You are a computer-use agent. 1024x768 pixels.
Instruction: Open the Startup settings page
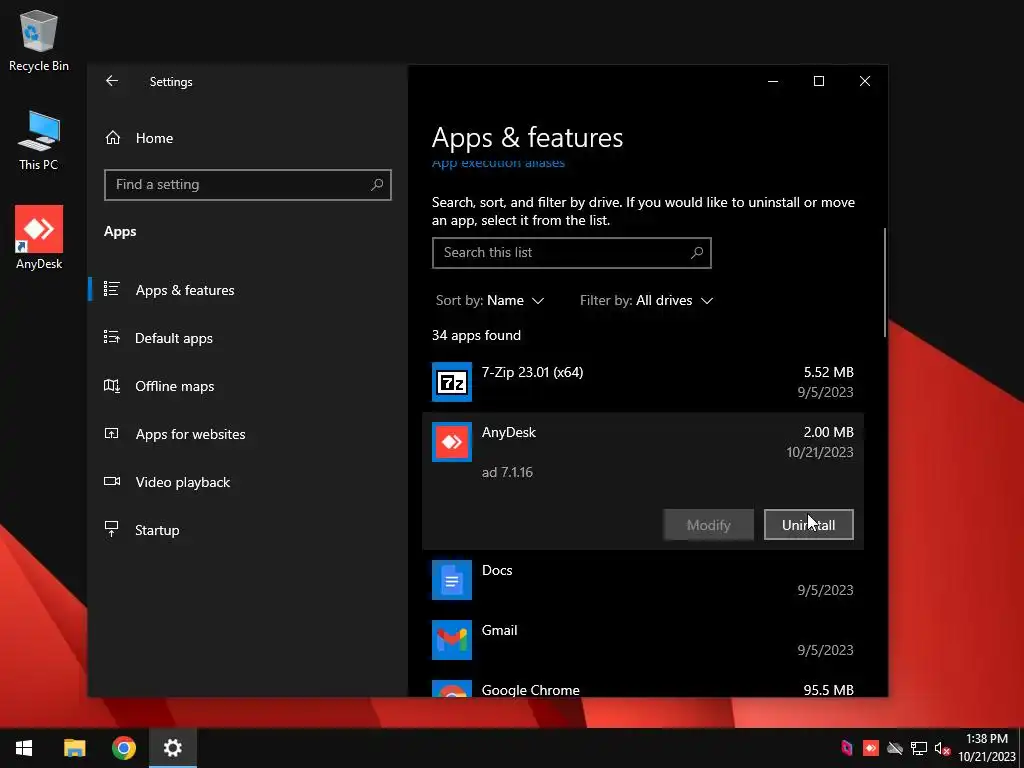[x=248, y=530]
